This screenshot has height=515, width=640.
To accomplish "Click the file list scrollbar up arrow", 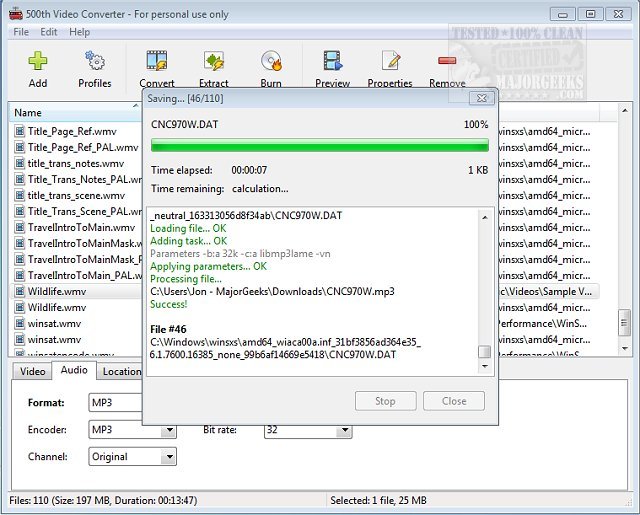I will pos(624,110).
